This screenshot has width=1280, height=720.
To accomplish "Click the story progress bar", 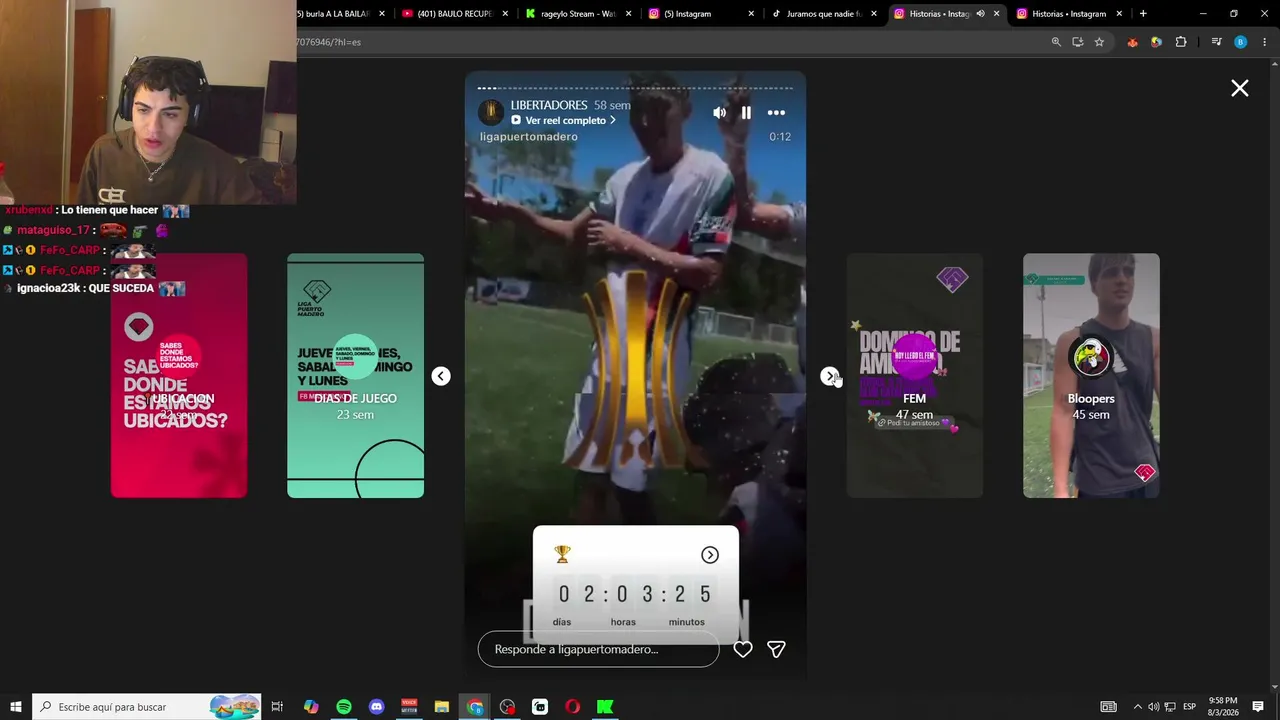I will [635, 88].
